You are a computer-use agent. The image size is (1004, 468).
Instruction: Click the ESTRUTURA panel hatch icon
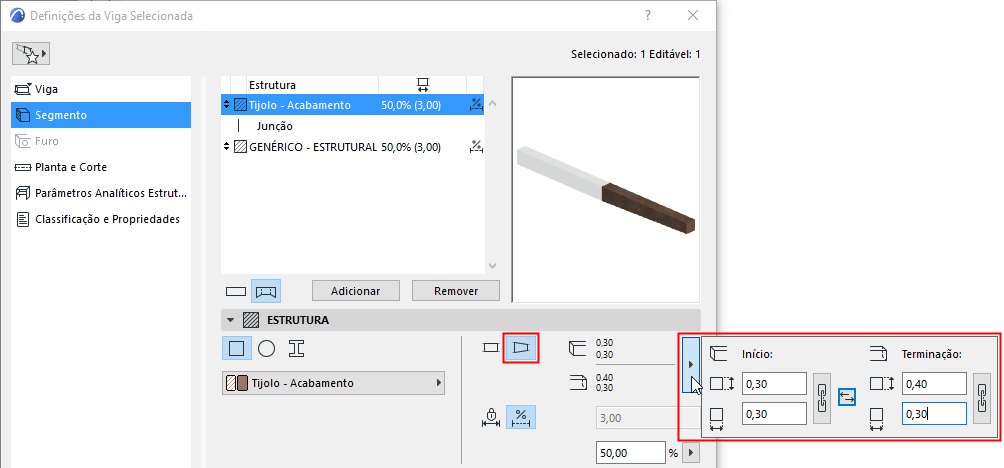pos(251,319)
